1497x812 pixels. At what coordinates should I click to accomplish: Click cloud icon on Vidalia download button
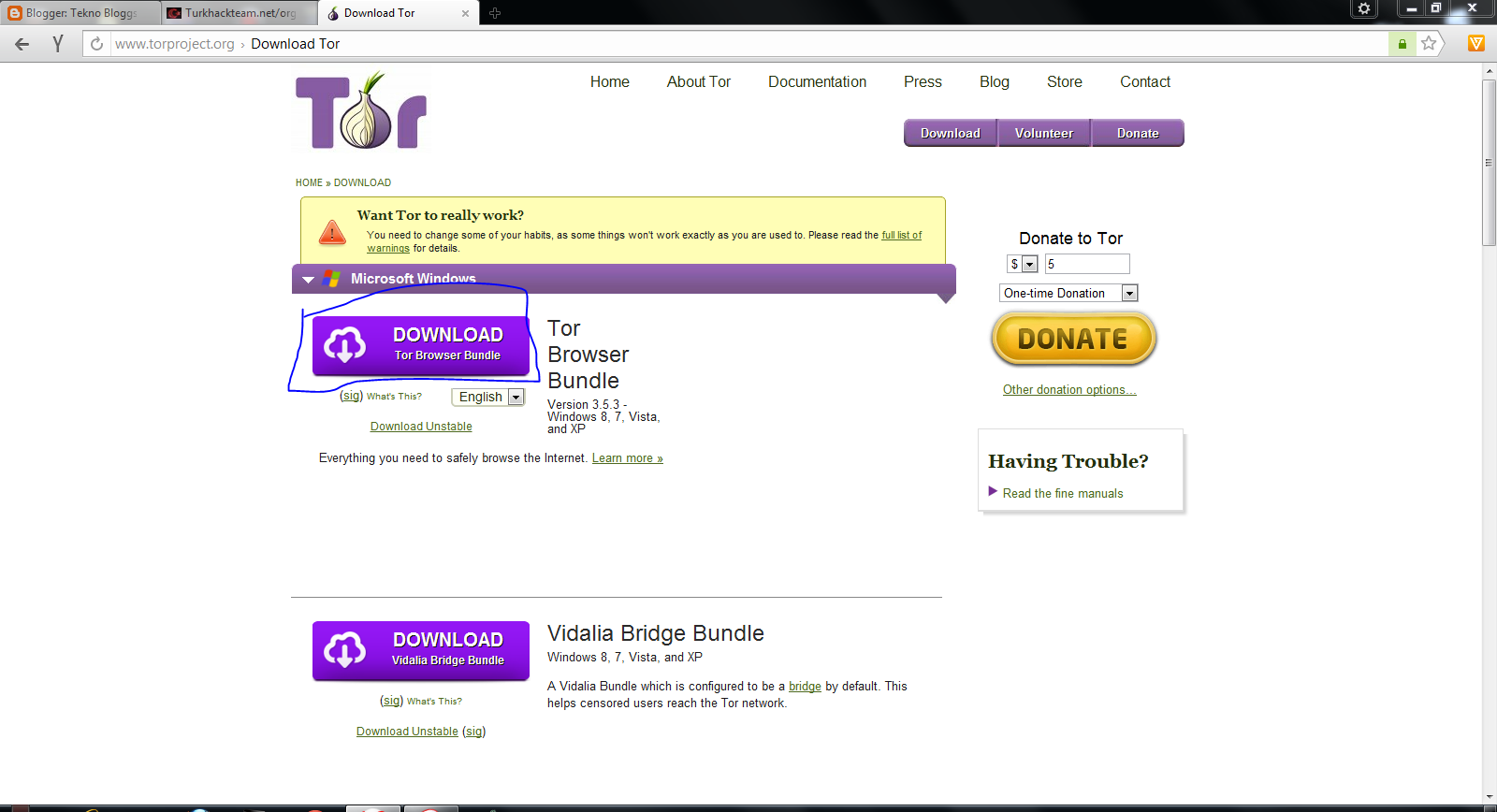(344, 649)
